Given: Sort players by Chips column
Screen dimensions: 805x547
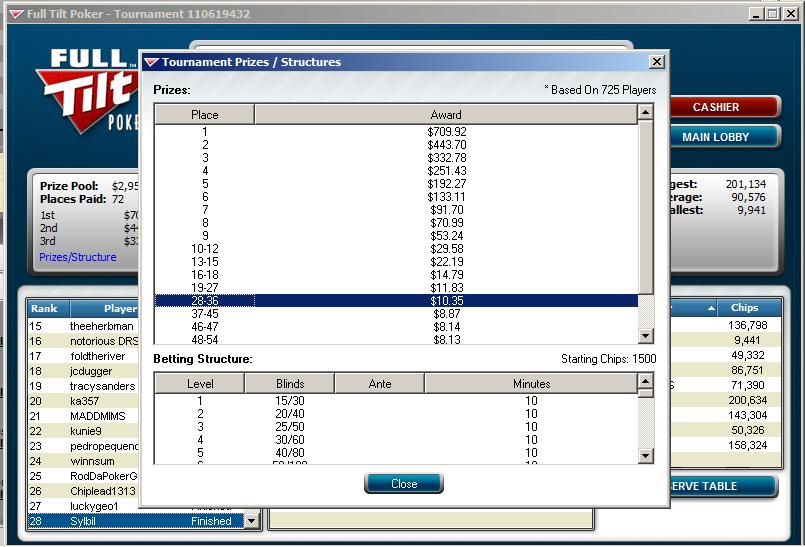Looking at the screenshot, I should [x=750, y=308].
